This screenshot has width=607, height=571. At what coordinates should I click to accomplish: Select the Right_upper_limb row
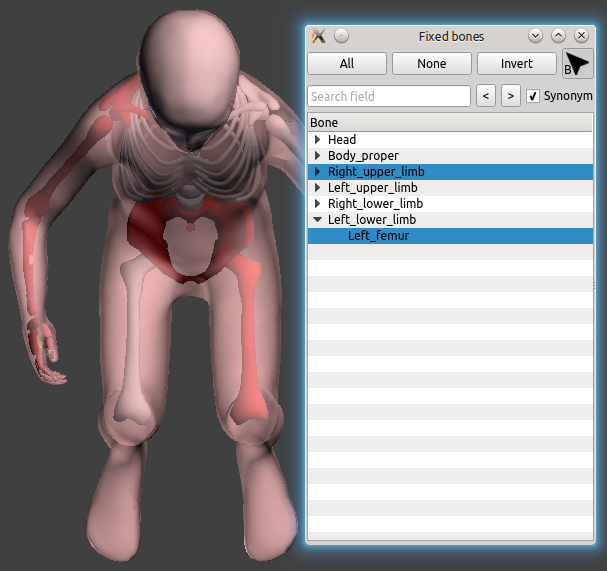[x=450, y=171]
